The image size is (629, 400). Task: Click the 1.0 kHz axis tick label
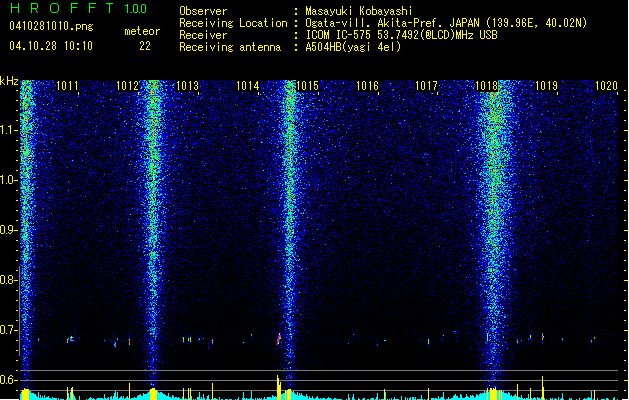(x=9, y=180)
